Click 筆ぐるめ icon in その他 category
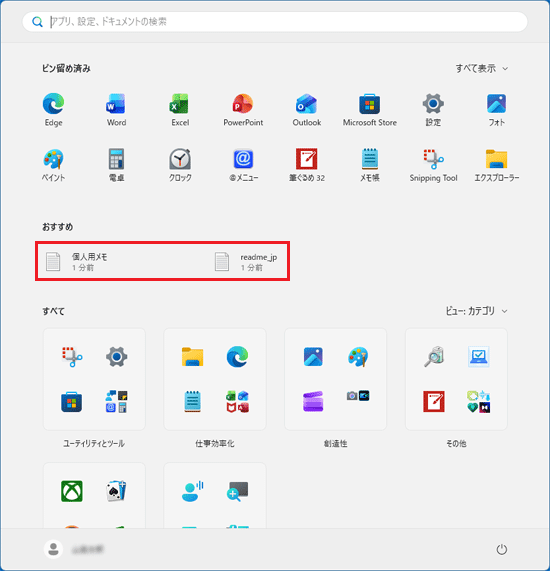550x571 pixels. tap(434, 402)
